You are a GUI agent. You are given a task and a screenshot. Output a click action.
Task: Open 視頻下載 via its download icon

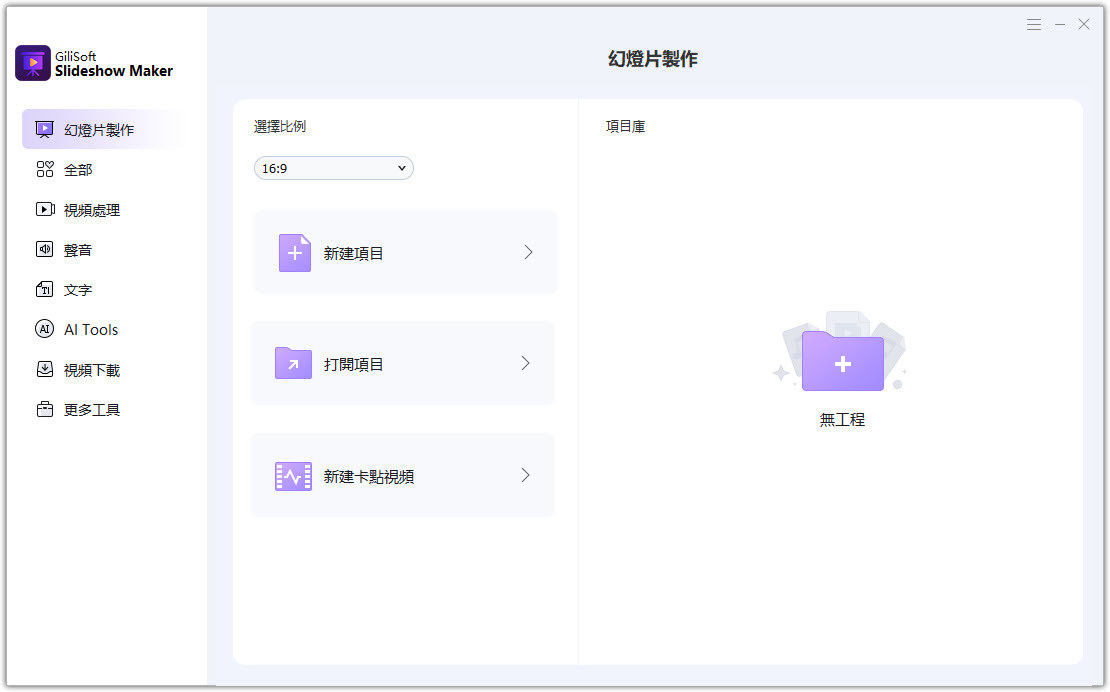[x=44, y=370]
